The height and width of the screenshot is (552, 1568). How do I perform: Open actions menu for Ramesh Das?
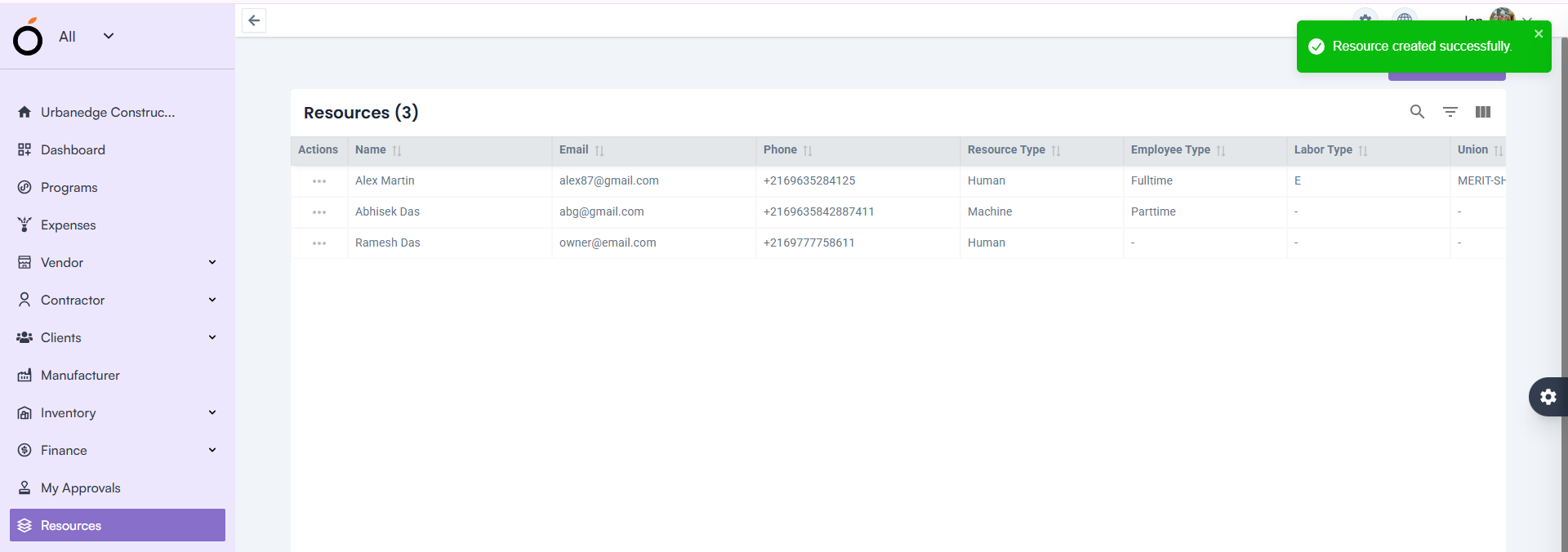319,243
